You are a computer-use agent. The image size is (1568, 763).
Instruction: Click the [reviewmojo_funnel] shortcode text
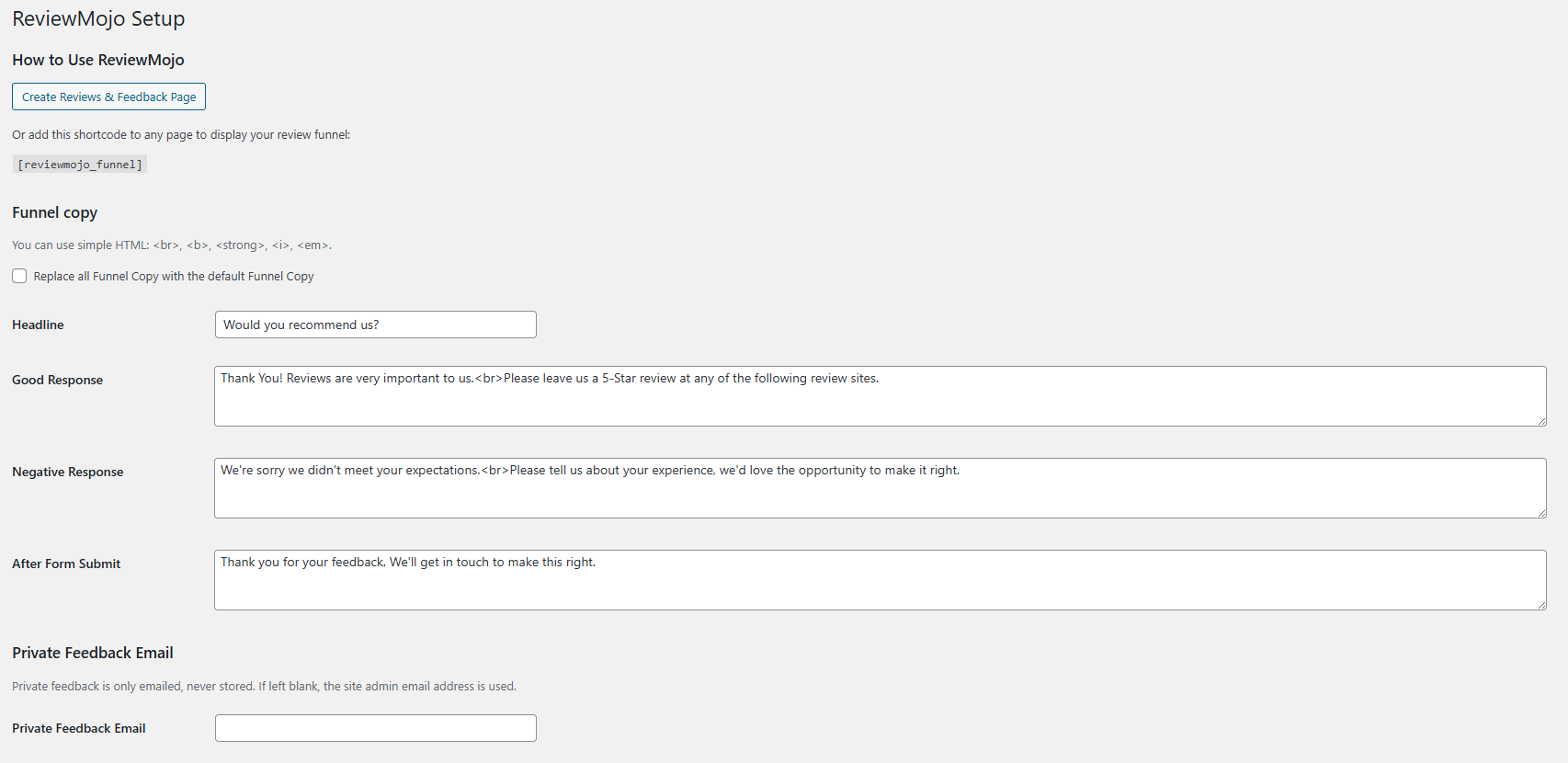point(80,165)
